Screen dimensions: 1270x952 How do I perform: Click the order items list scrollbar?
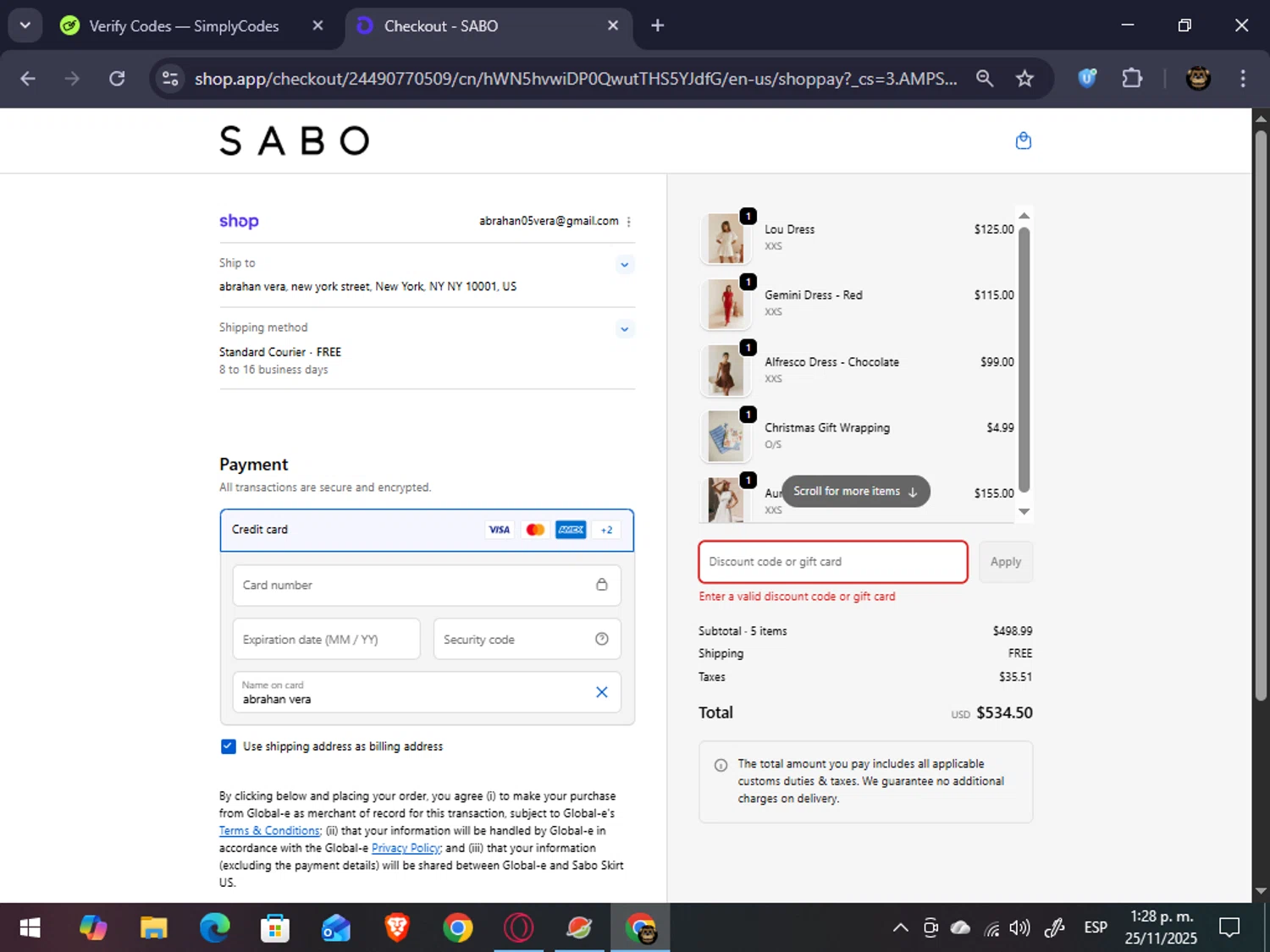pos(1024,360)
